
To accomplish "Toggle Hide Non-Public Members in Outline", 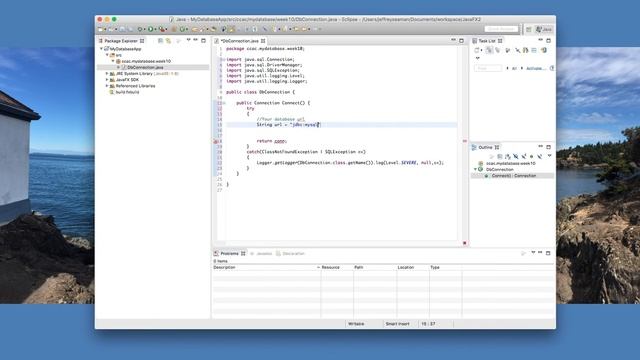I will click(531, 156).
